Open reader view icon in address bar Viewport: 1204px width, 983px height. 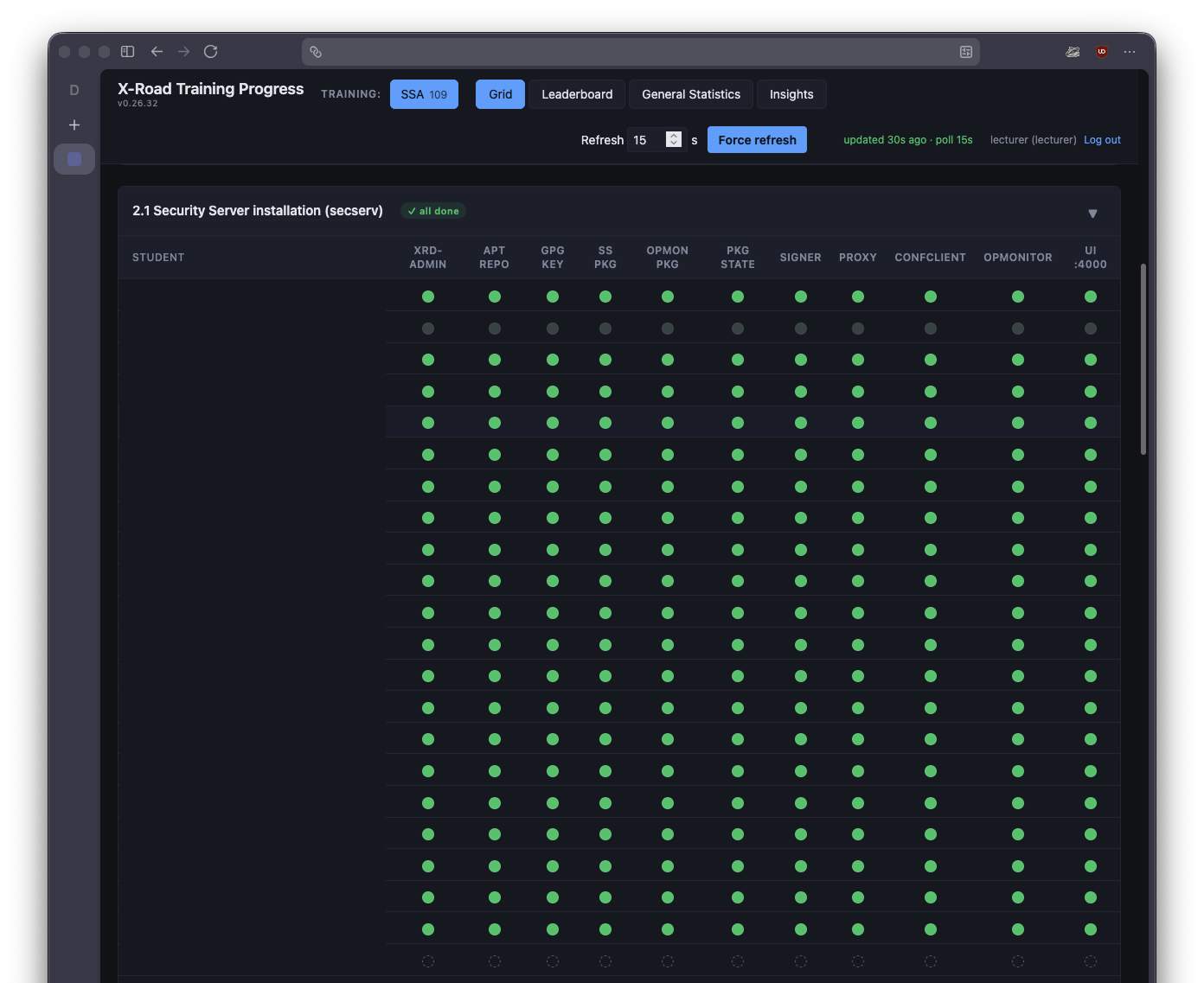(966, 52)
